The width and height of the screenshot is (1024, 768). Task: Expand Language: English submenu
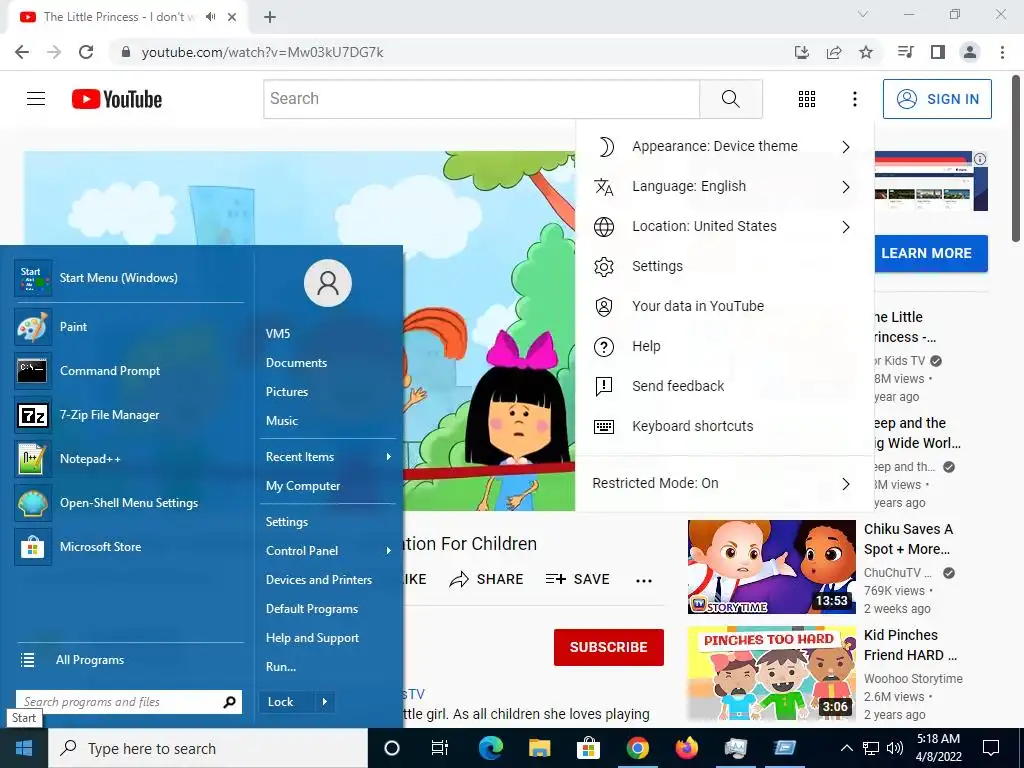coord(724,186)
